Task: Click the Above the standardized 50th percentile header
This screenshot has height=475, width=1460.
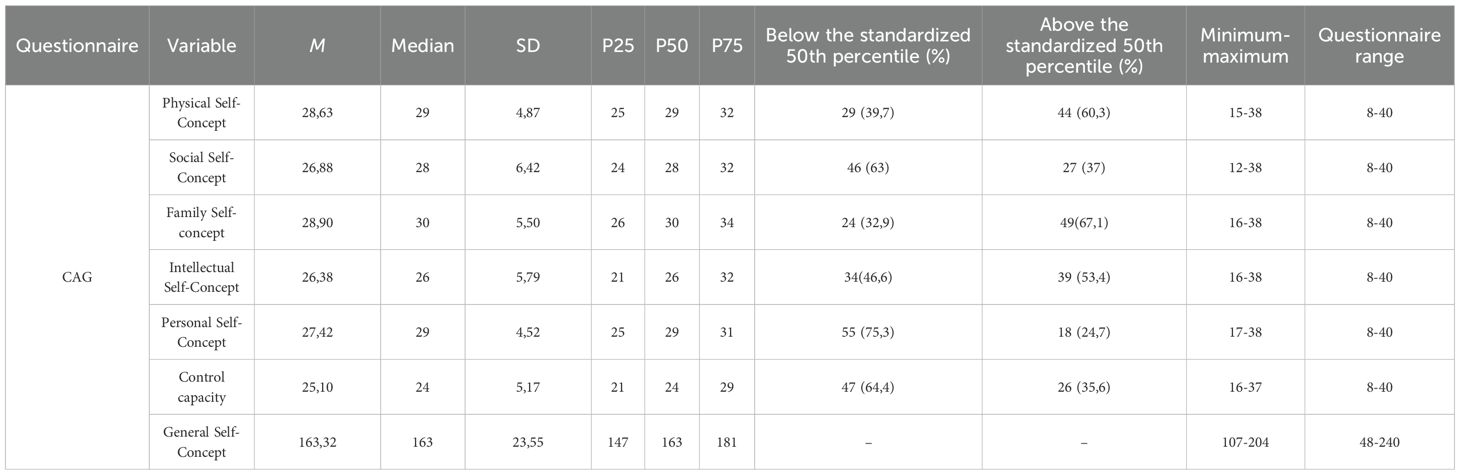Action: [x=1083, y=46]
